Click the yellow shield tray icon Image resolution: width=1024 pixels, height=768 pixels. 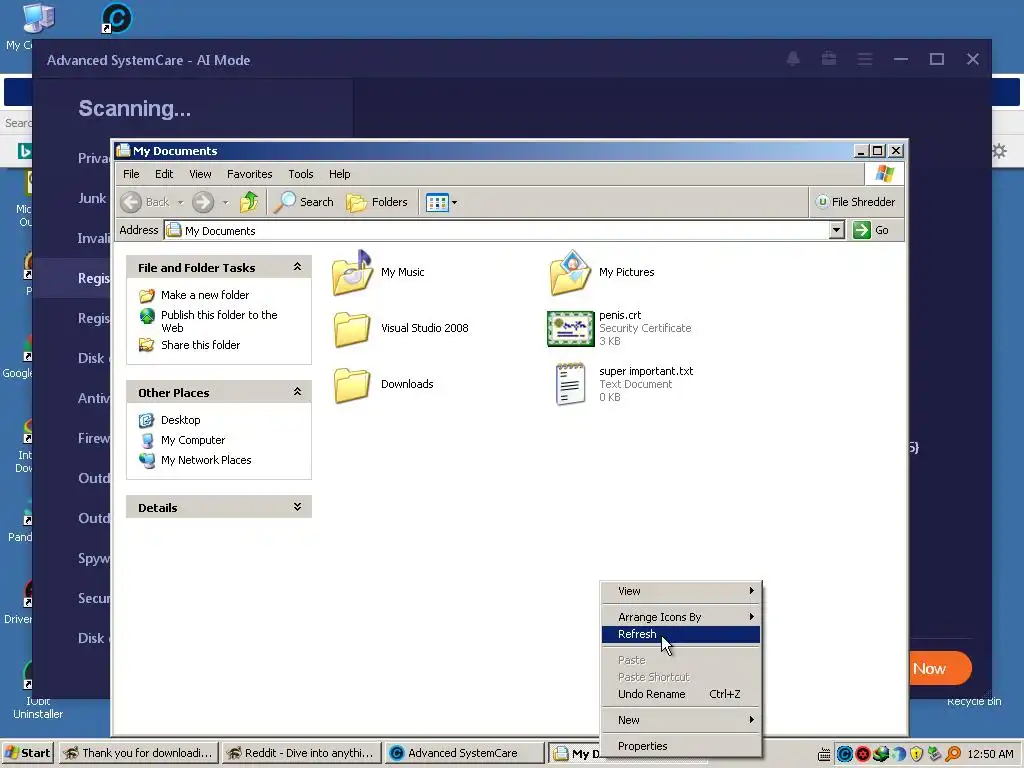[916, 754]
